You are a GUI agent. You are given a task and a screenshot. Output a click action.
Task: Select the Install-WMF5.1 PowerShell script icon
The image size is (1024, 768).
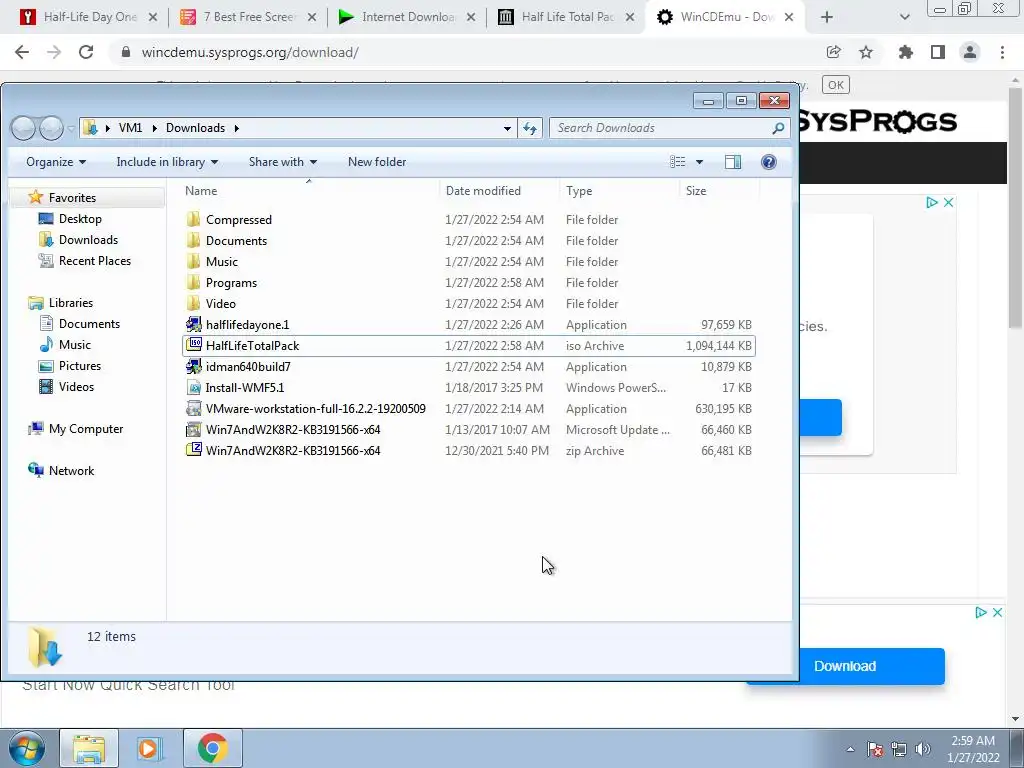pos(194,387)
